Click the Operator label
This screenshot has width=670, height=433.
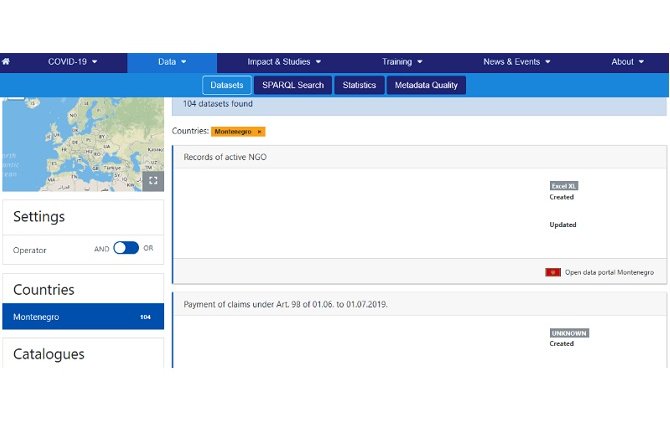pyautogui.click(x=29, y=250)
